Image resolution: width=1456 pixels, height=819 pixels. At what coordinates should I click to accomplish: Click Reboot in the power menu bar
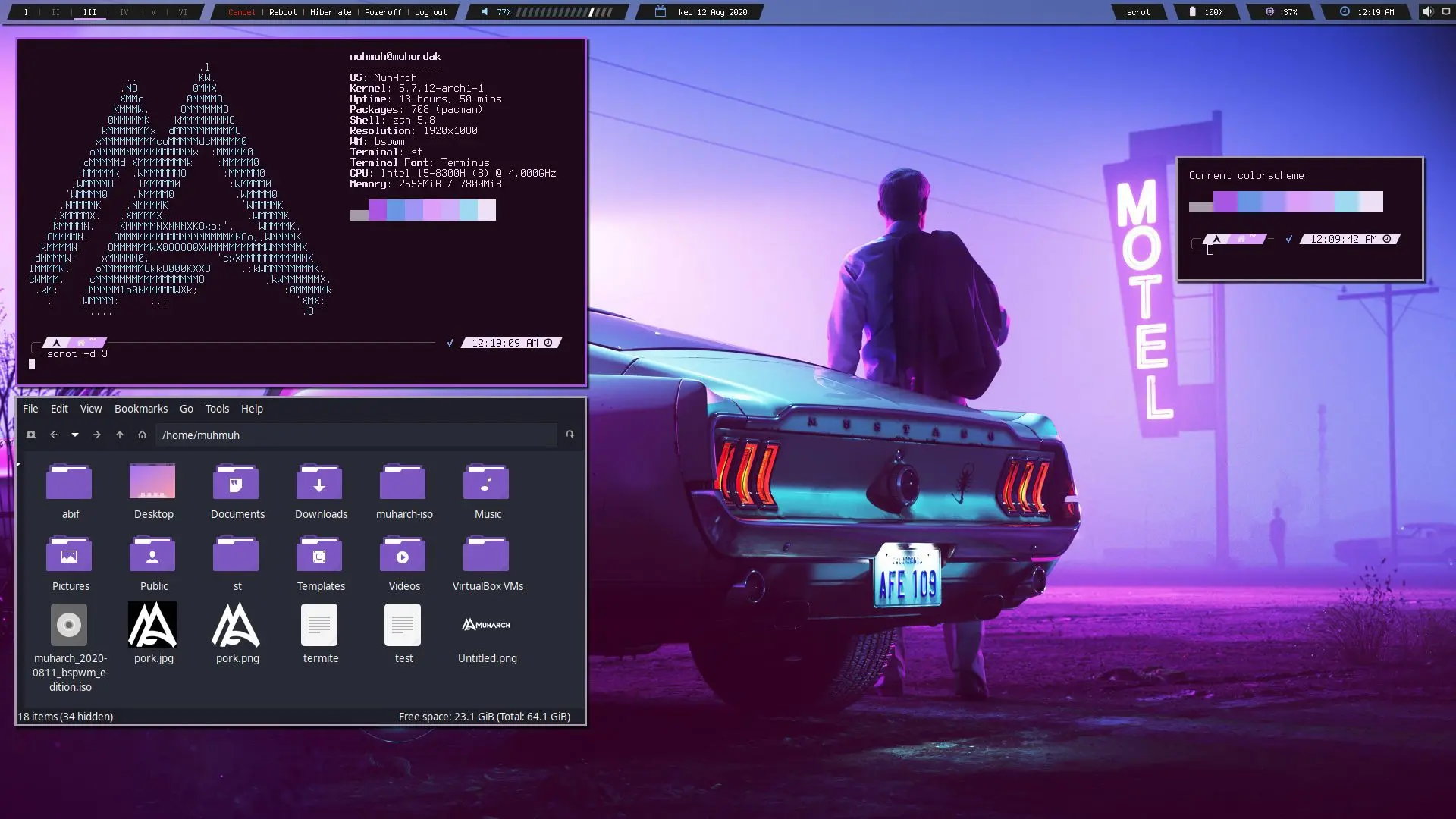click(x=283, y=12)
